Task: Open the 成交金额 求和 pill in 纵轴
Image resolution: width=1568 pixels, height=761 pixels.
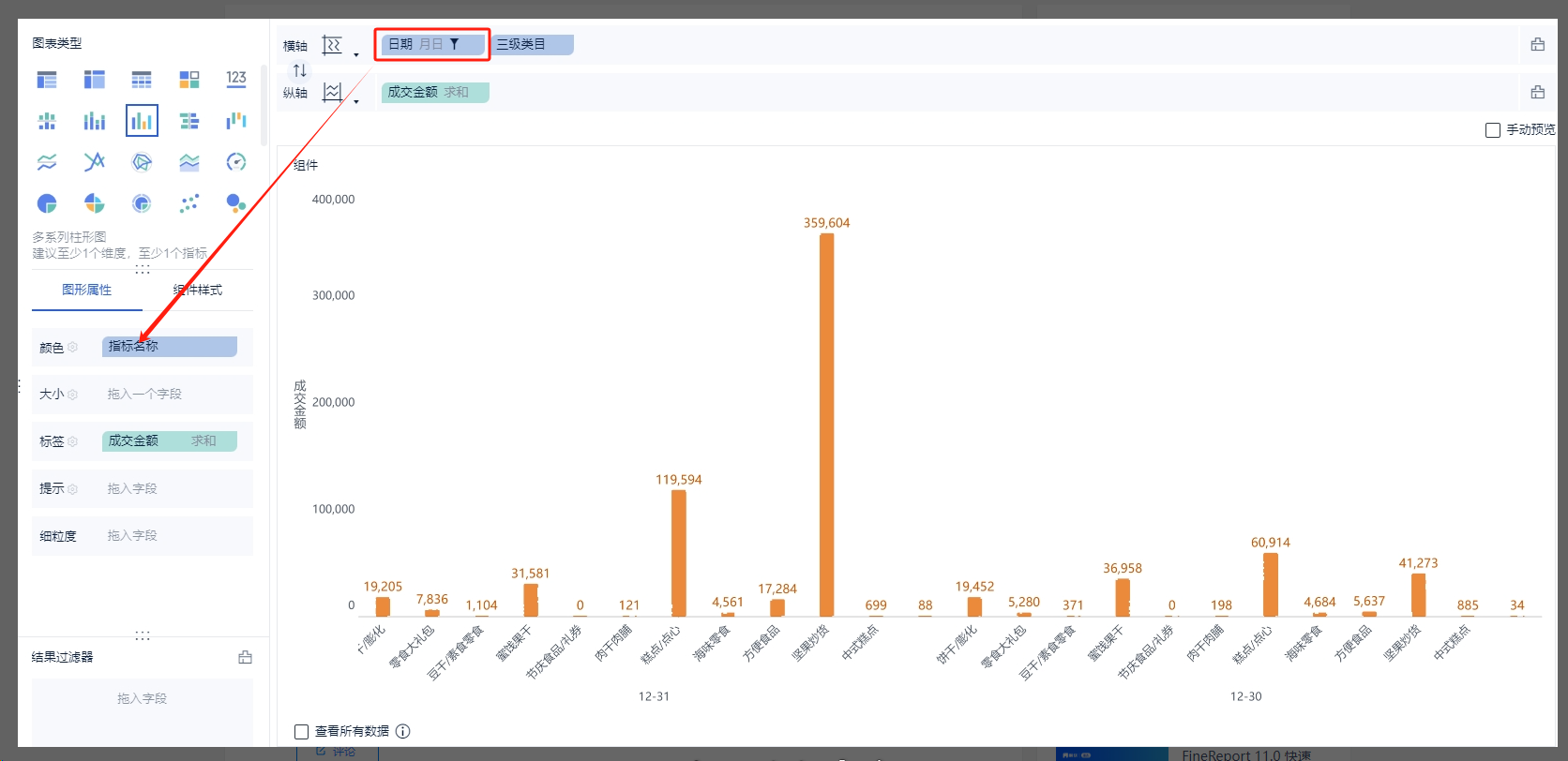Action: pos(435,92)
